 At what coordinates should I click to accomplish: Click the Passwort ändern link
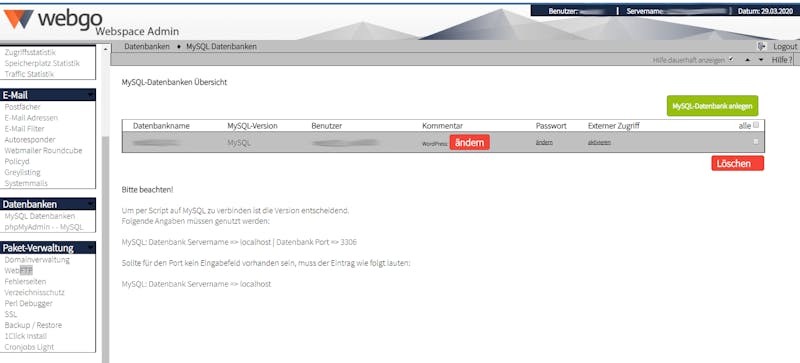coord(544,142)
